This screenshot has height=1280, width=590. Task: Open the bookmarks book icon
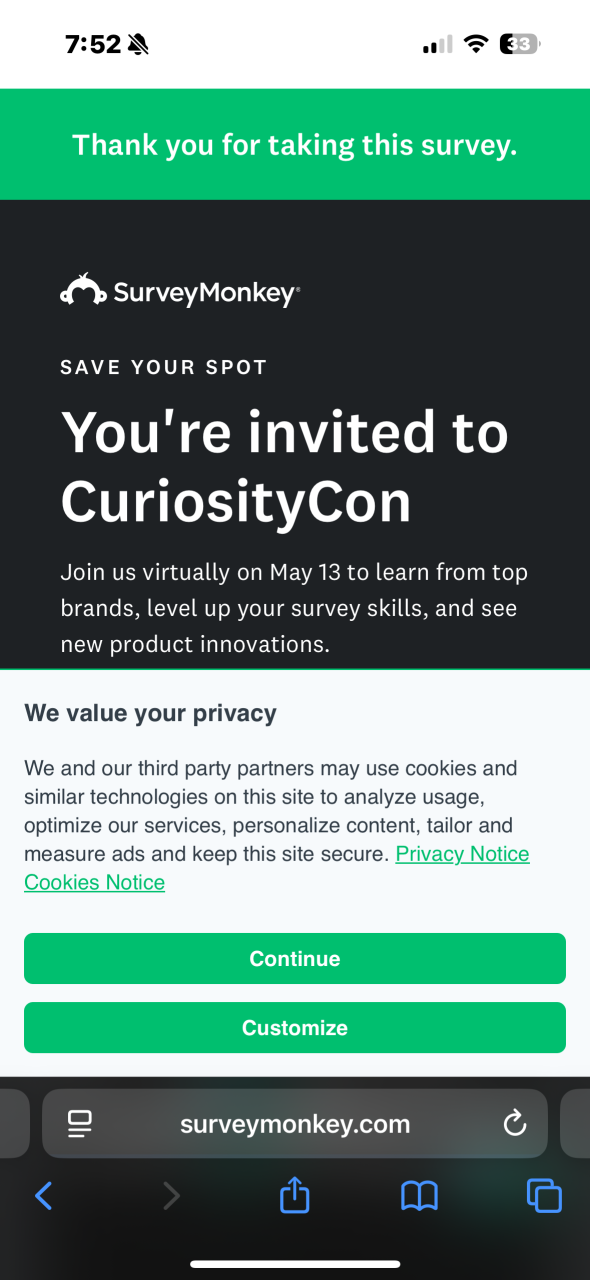419,1195
